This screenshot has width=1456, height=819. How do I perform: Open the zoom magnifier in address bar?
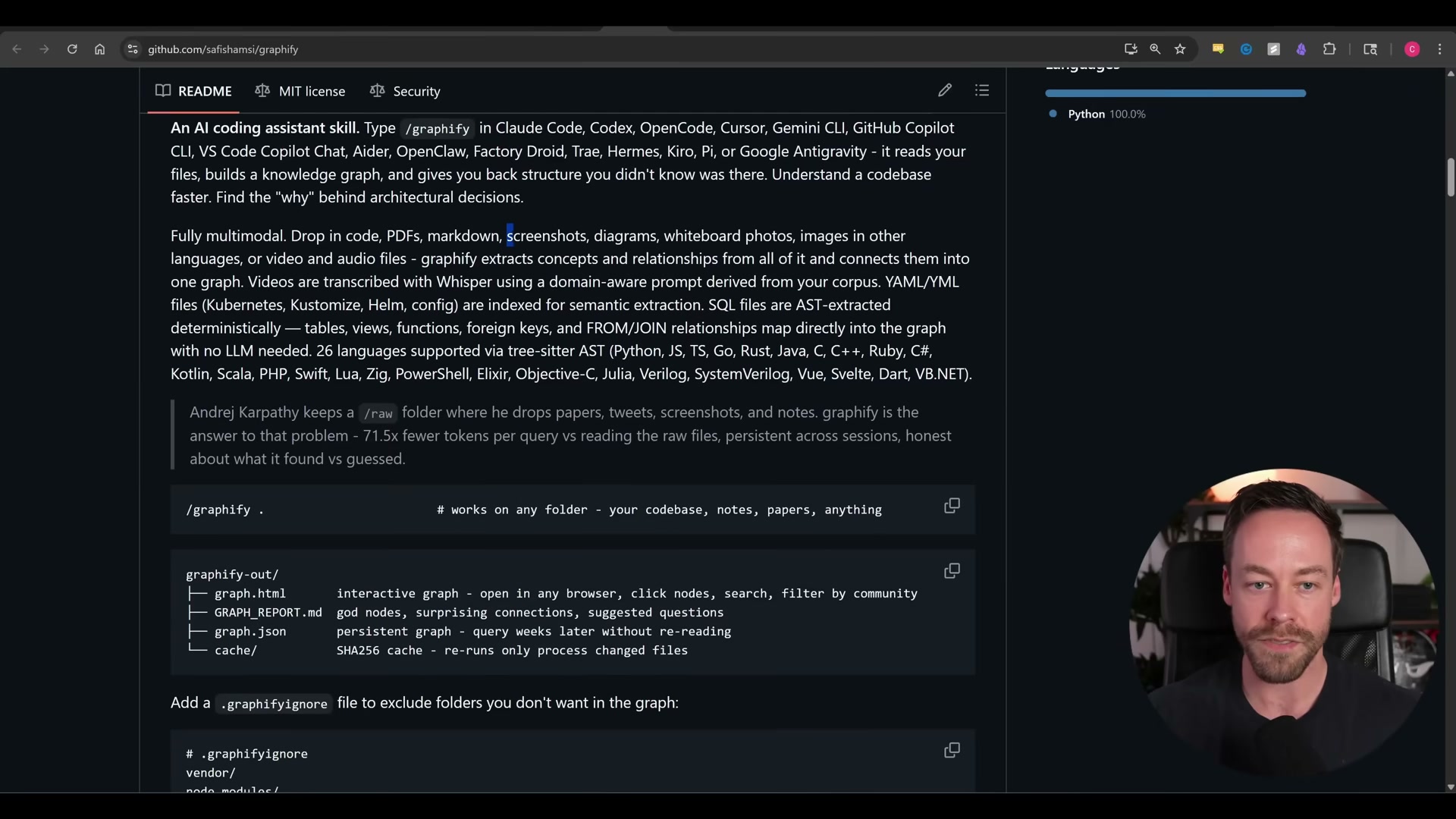(x=1155, y=49)
